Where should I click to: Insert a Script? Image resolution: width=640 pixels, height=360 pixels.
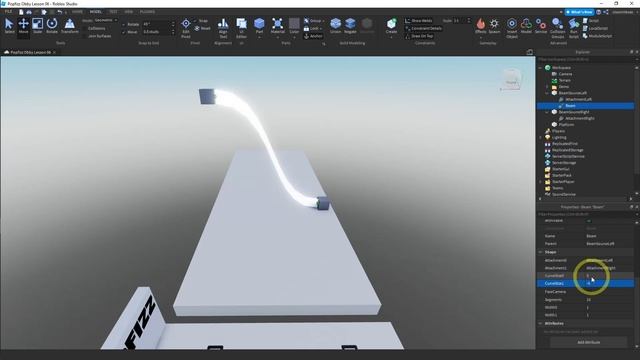591,20
